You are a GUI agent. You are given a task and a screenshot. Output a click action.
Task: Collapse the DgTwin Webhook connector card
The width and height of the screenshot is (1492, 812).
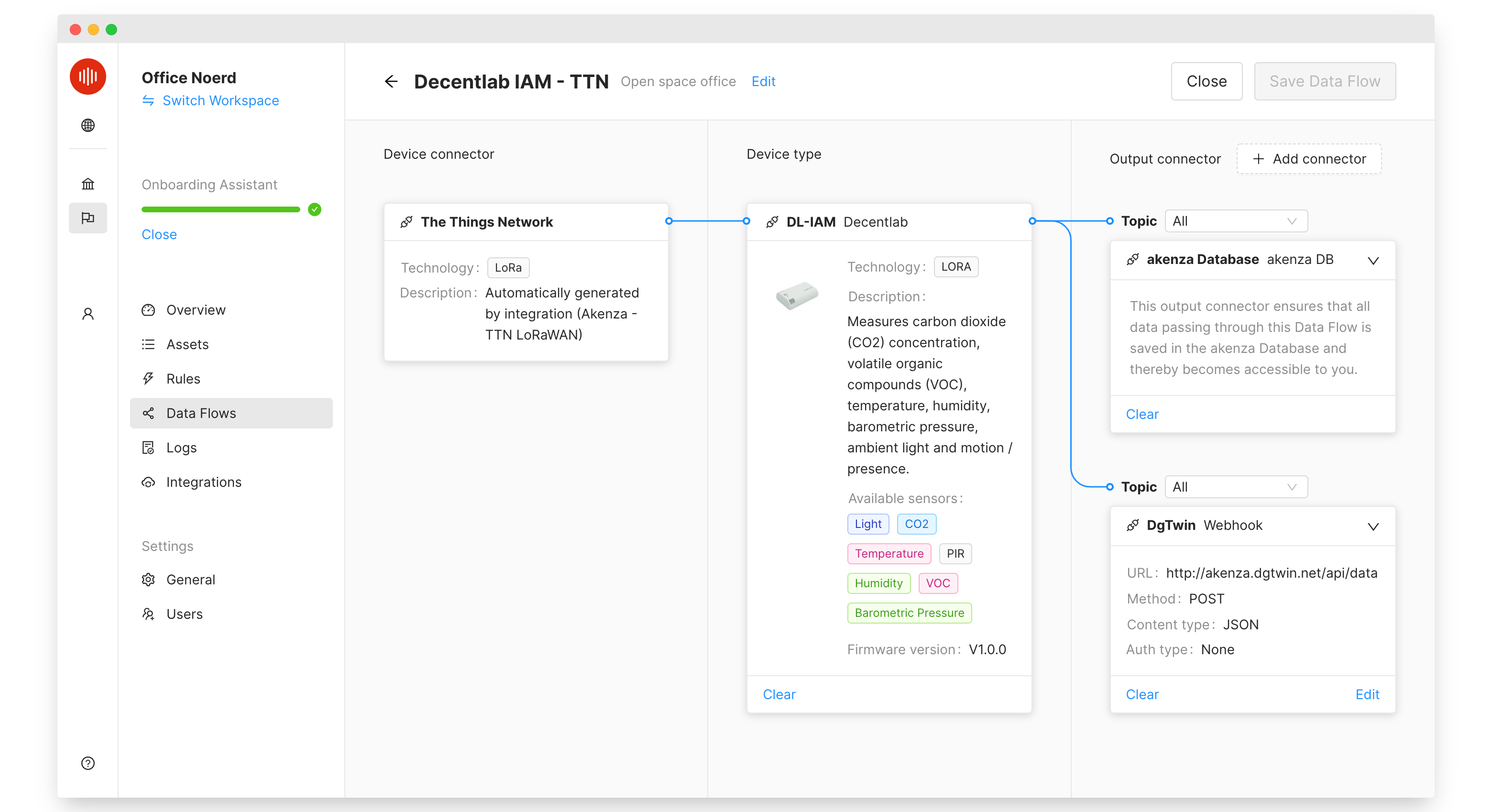coord(1372,526)
